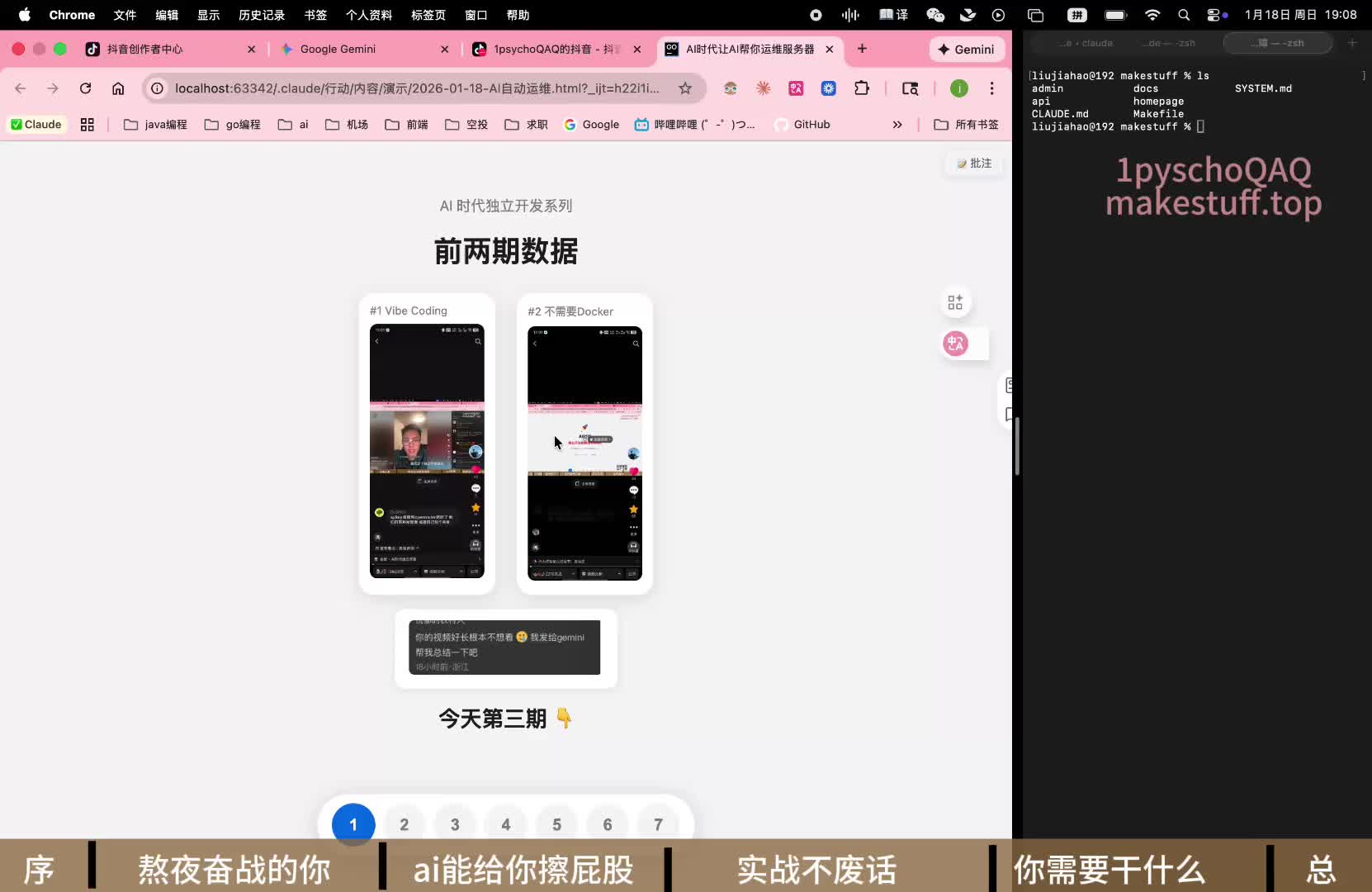1372x892 pixels.
Task: Toggle the 批注 annotation mode
Action: 975,164
